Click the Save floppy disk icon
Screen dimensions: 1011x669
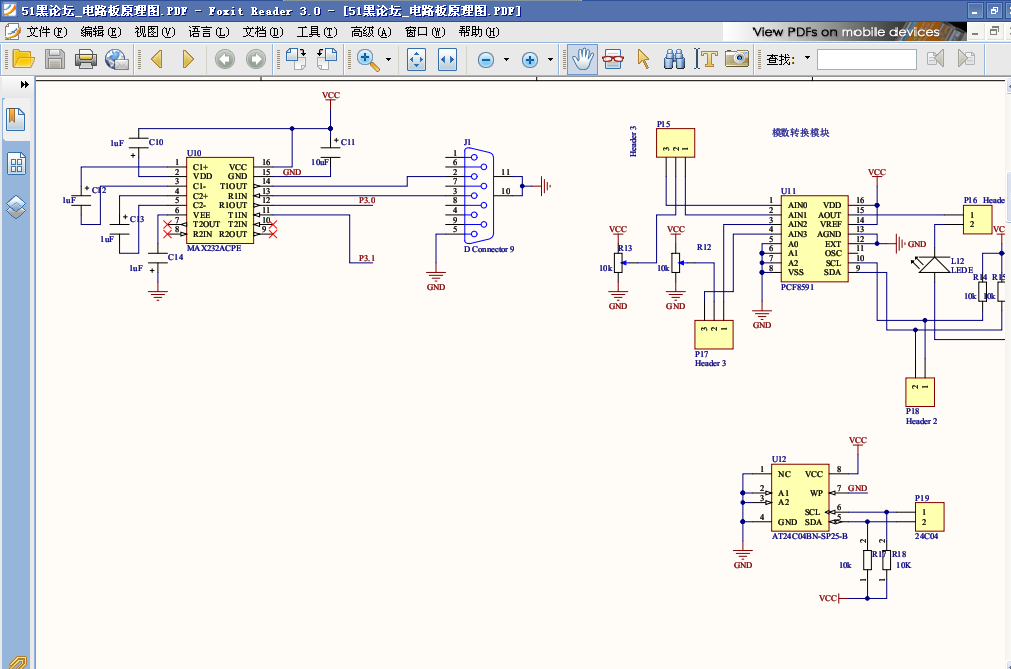click(x=55, y=59)
